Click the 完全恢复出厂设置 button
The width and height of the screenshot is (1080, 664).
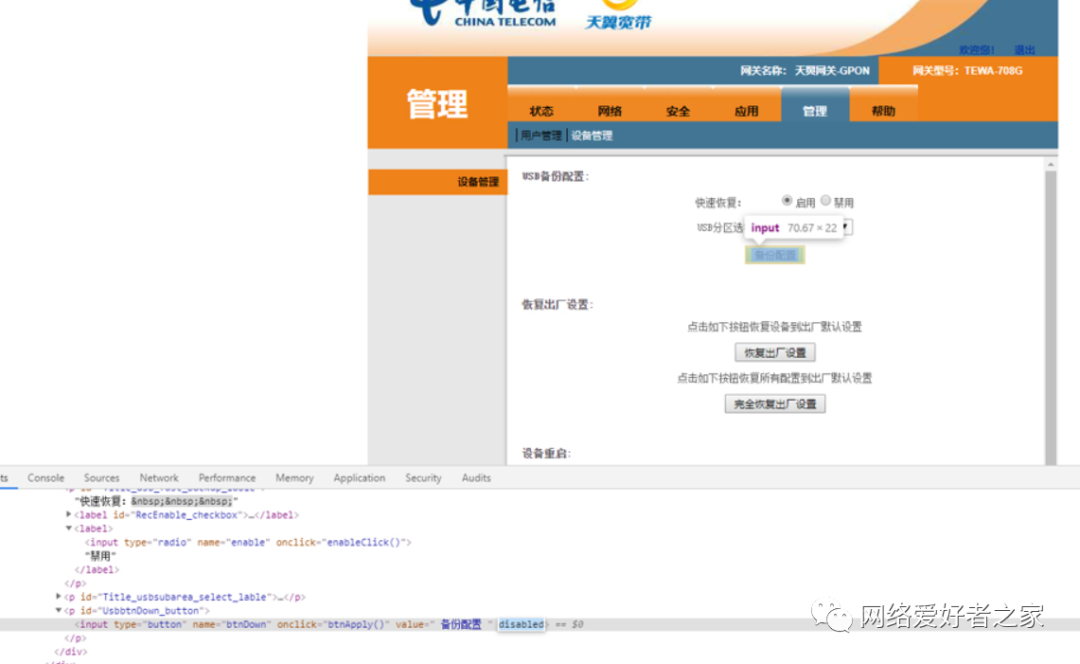click(x=775, y=403)
